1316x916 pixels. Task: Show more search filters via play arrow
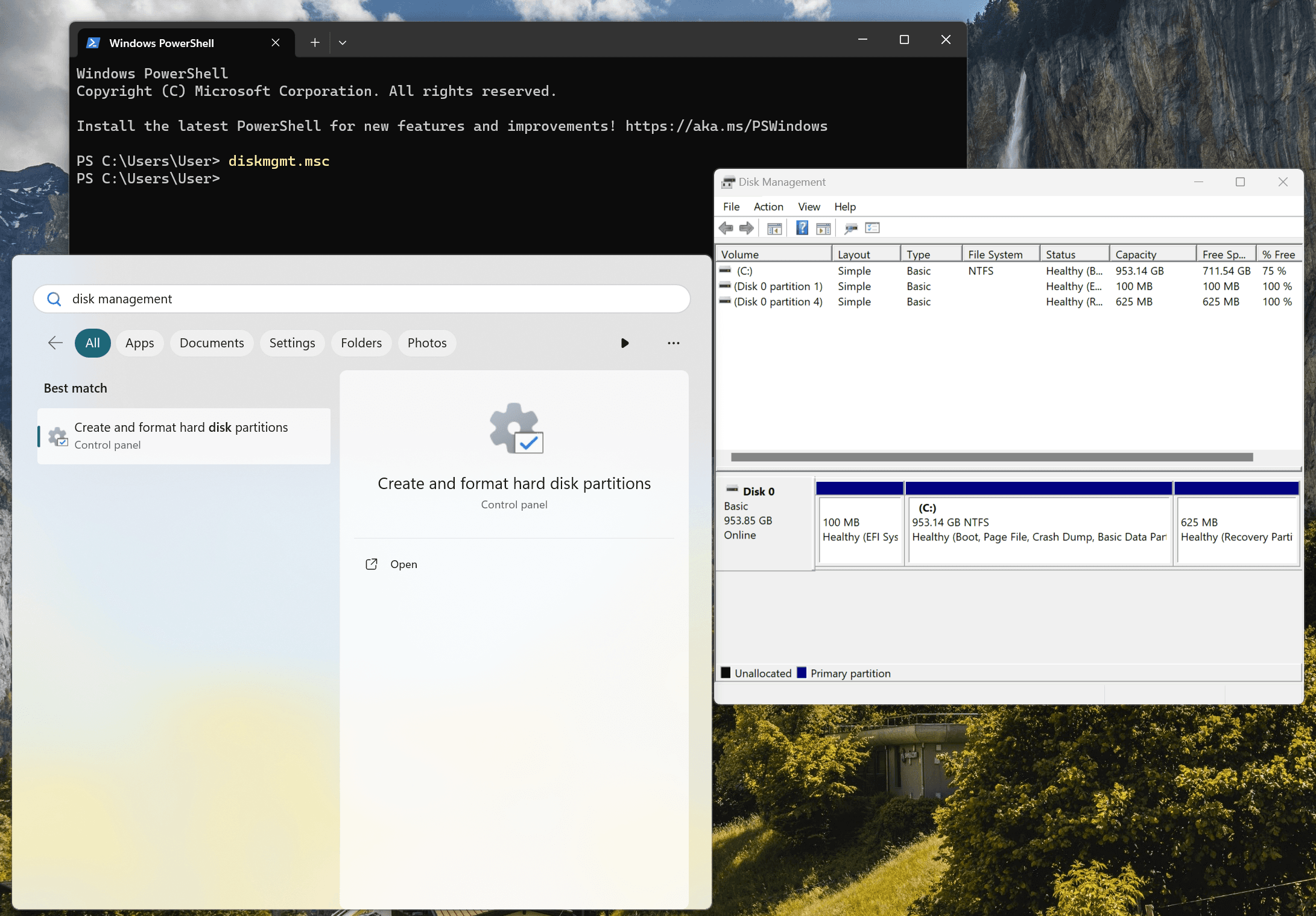point(625,343)
